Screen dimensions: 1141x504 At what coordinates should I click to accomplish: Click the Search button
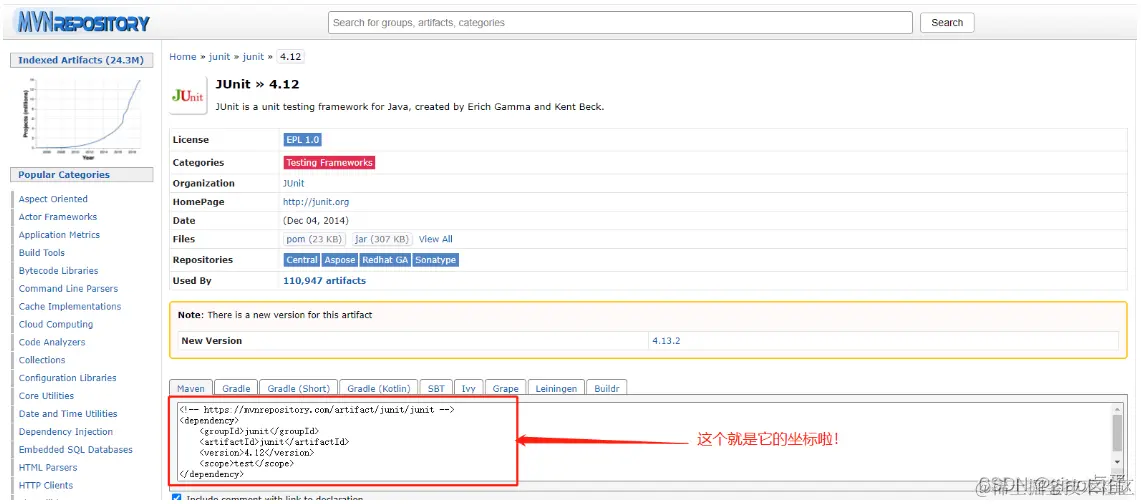(947, 23)
